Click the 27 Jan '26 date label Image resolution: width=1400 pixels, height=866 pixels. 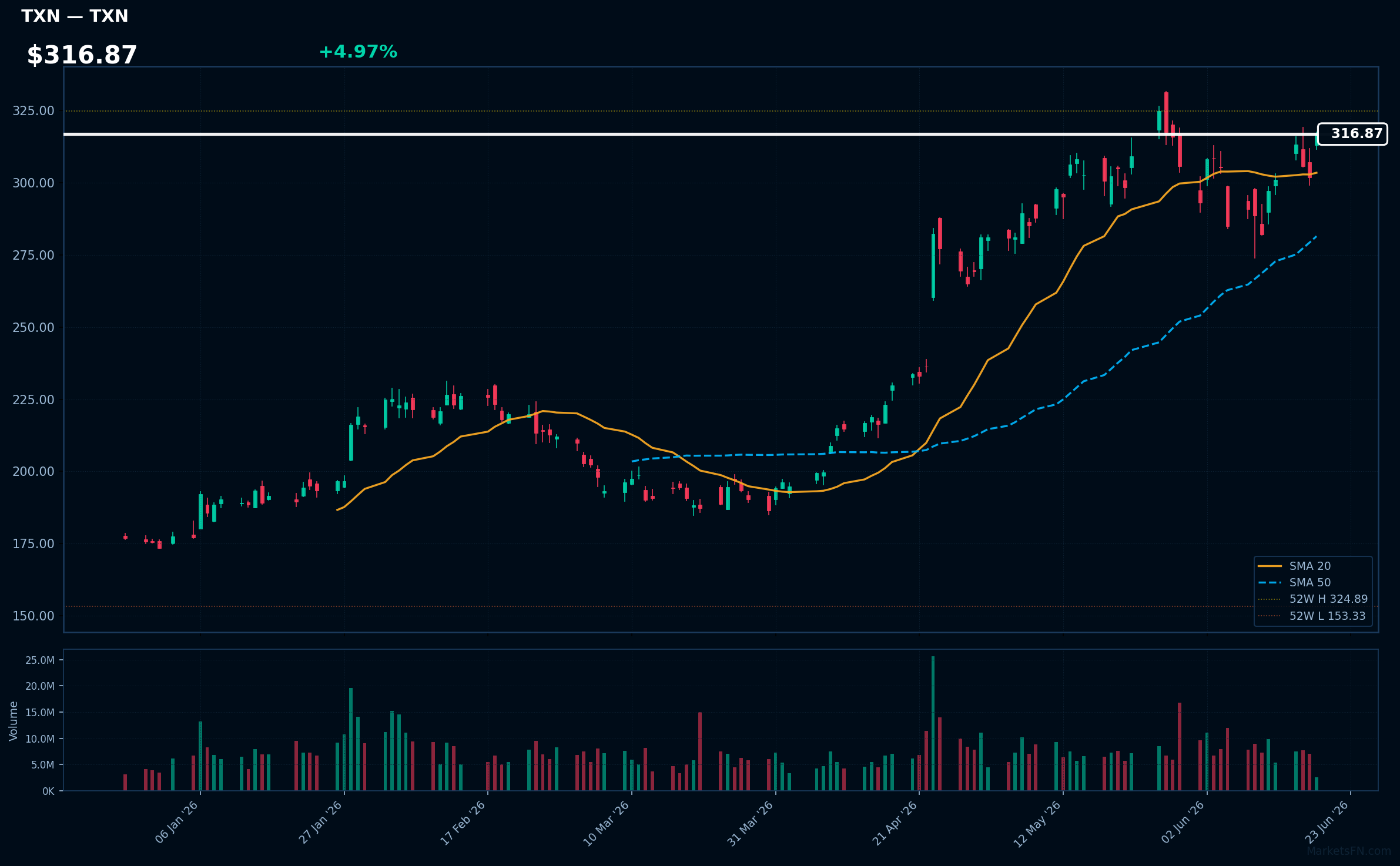coord(321,822)
